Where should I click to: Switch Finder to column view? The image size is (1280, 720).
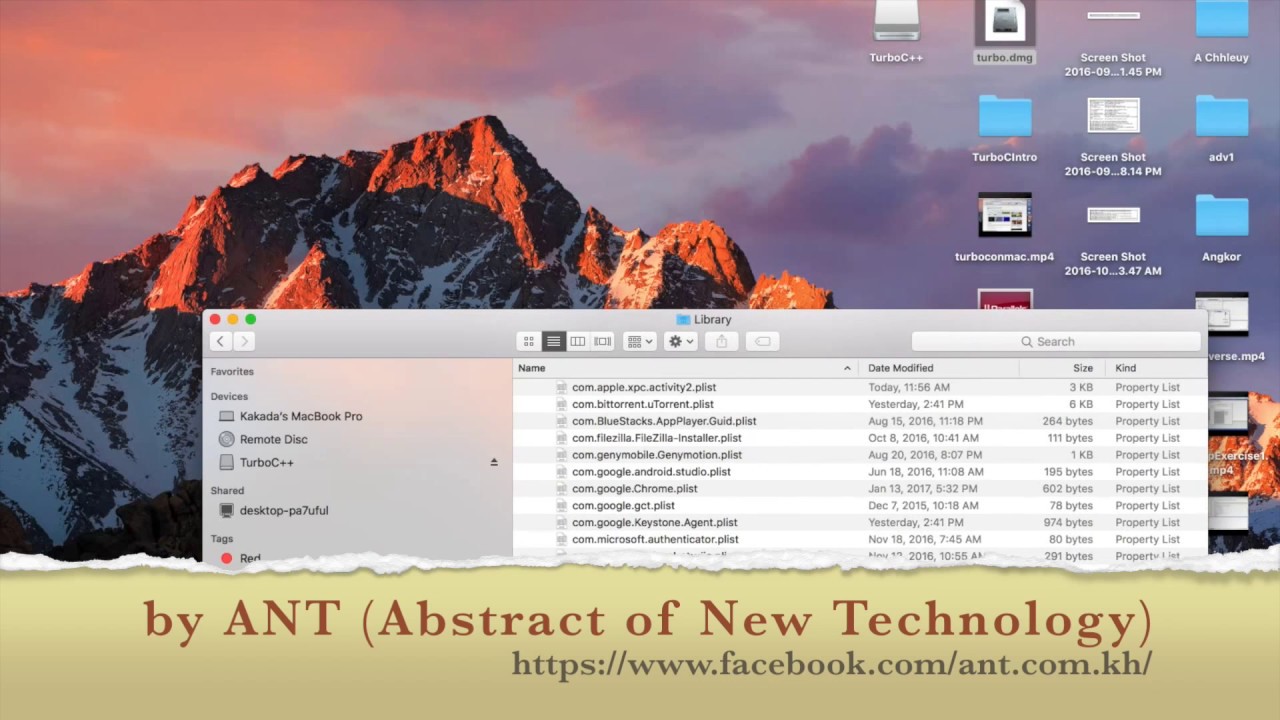coord(578,341)
